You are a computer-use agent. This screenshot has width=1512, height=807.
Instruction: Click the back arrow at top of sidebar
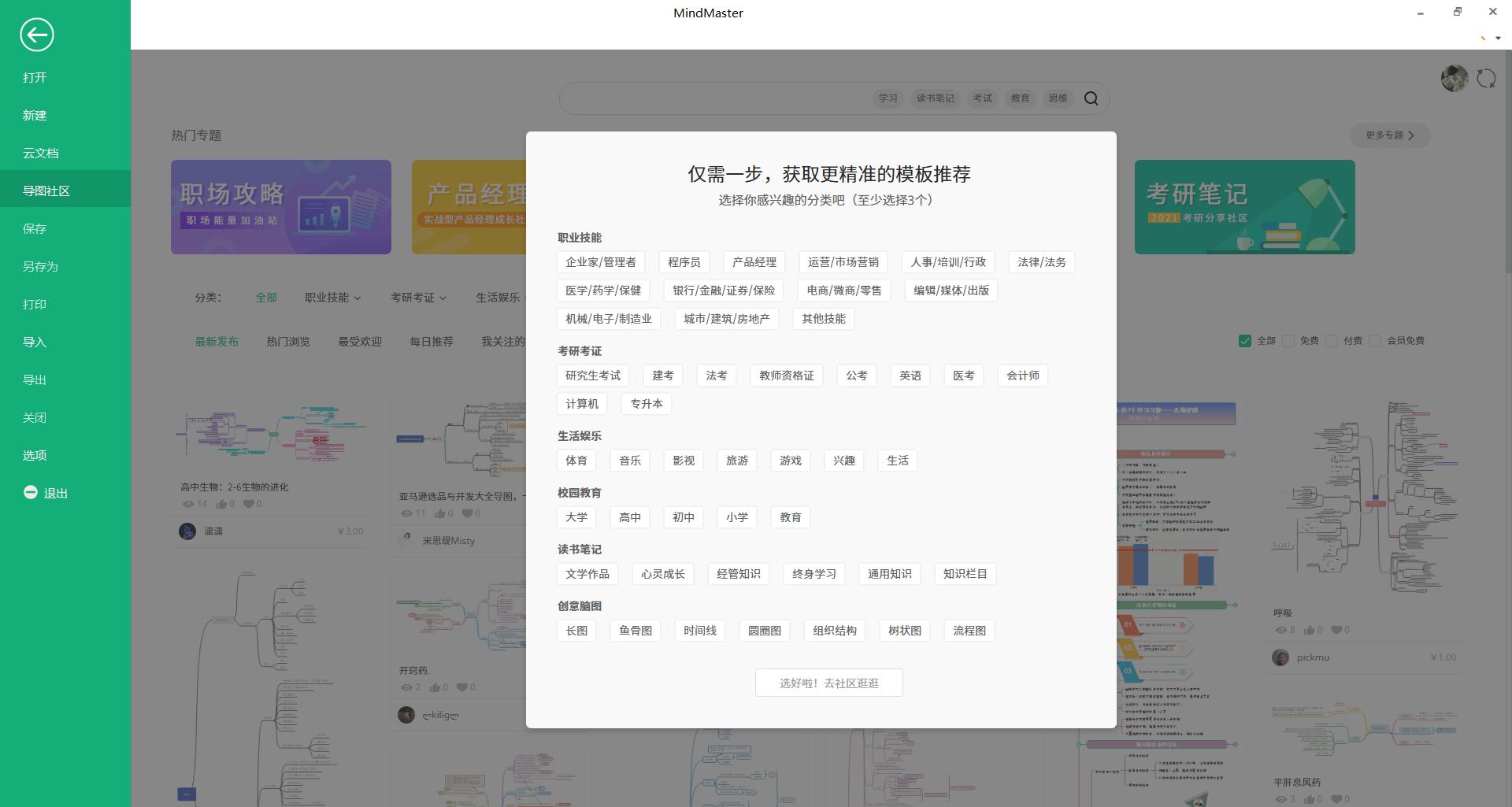36,35
